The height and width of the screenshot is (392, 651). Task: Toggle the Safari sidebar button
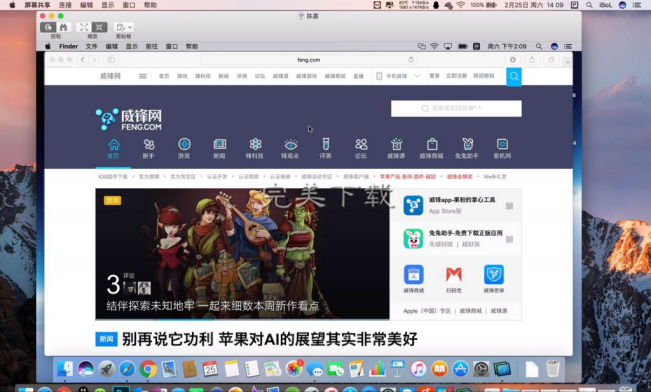pos(111,60)
